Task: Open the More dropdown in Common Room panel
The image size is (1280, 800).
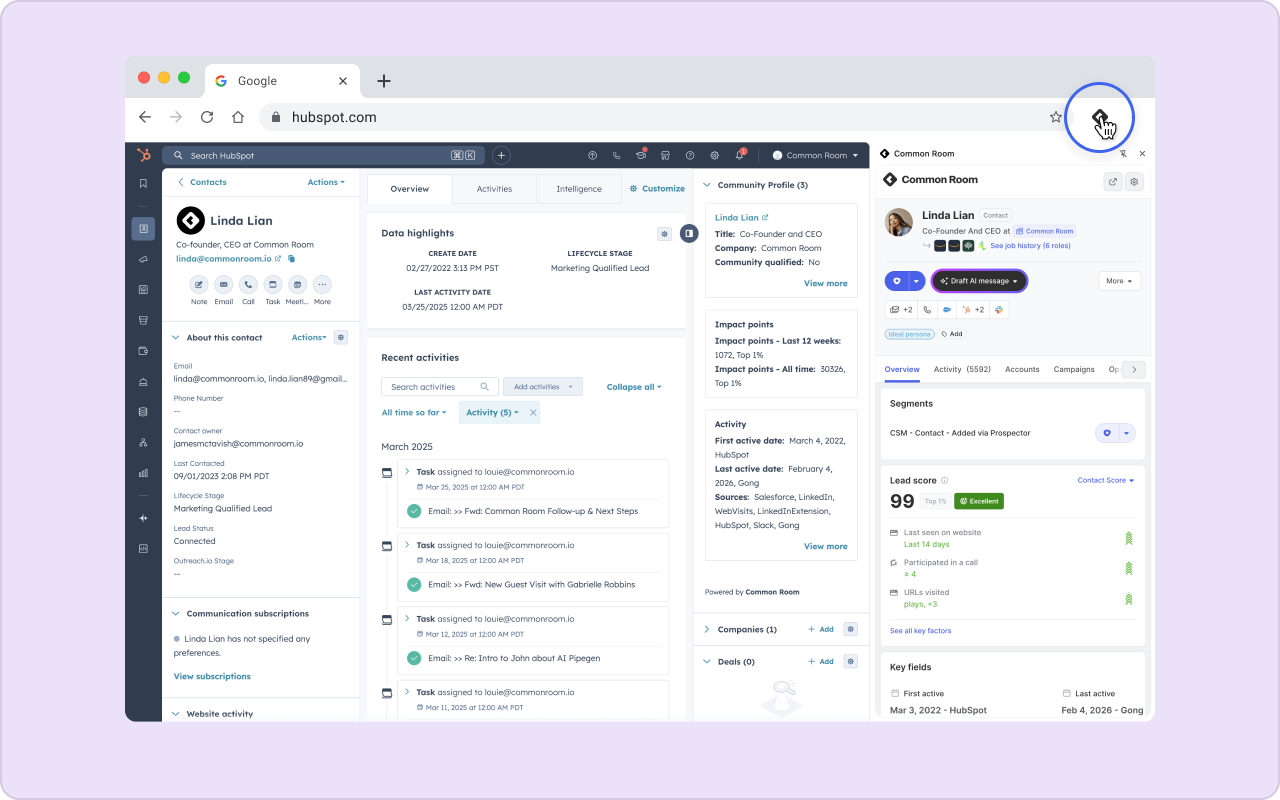Action: pos(1119,281)
